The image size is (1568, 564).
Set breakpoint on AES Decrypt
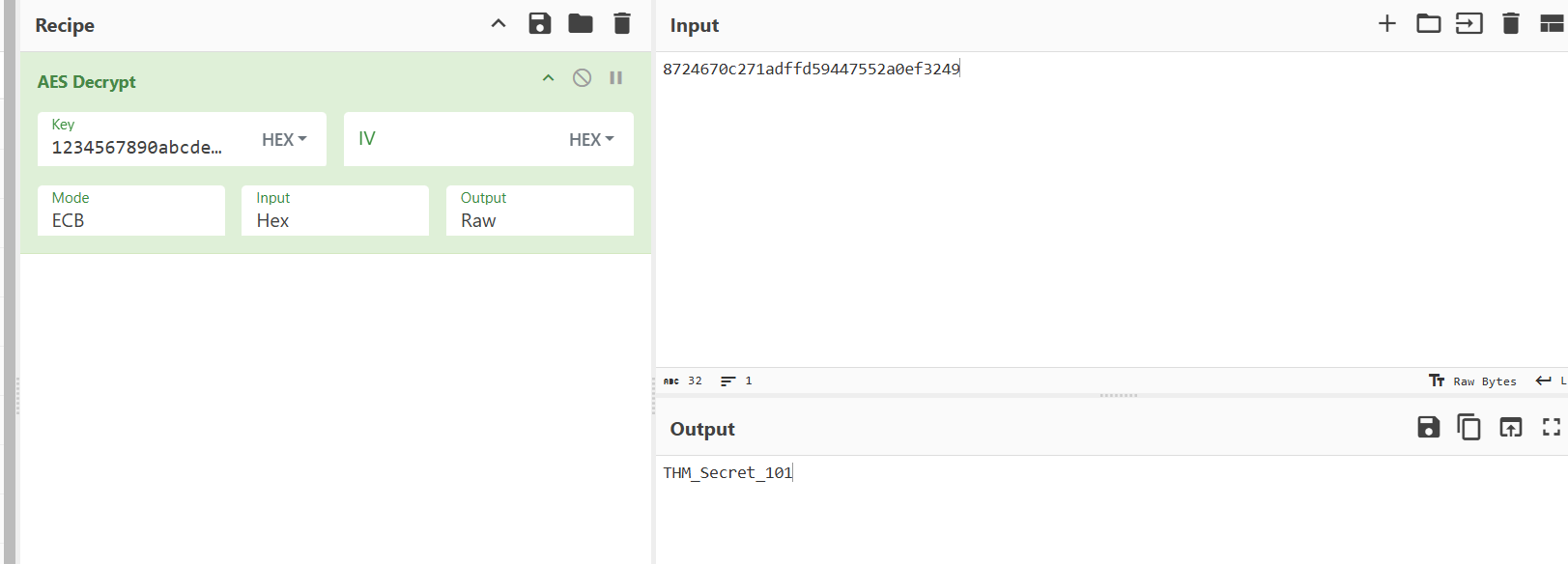tap(615, 78)
